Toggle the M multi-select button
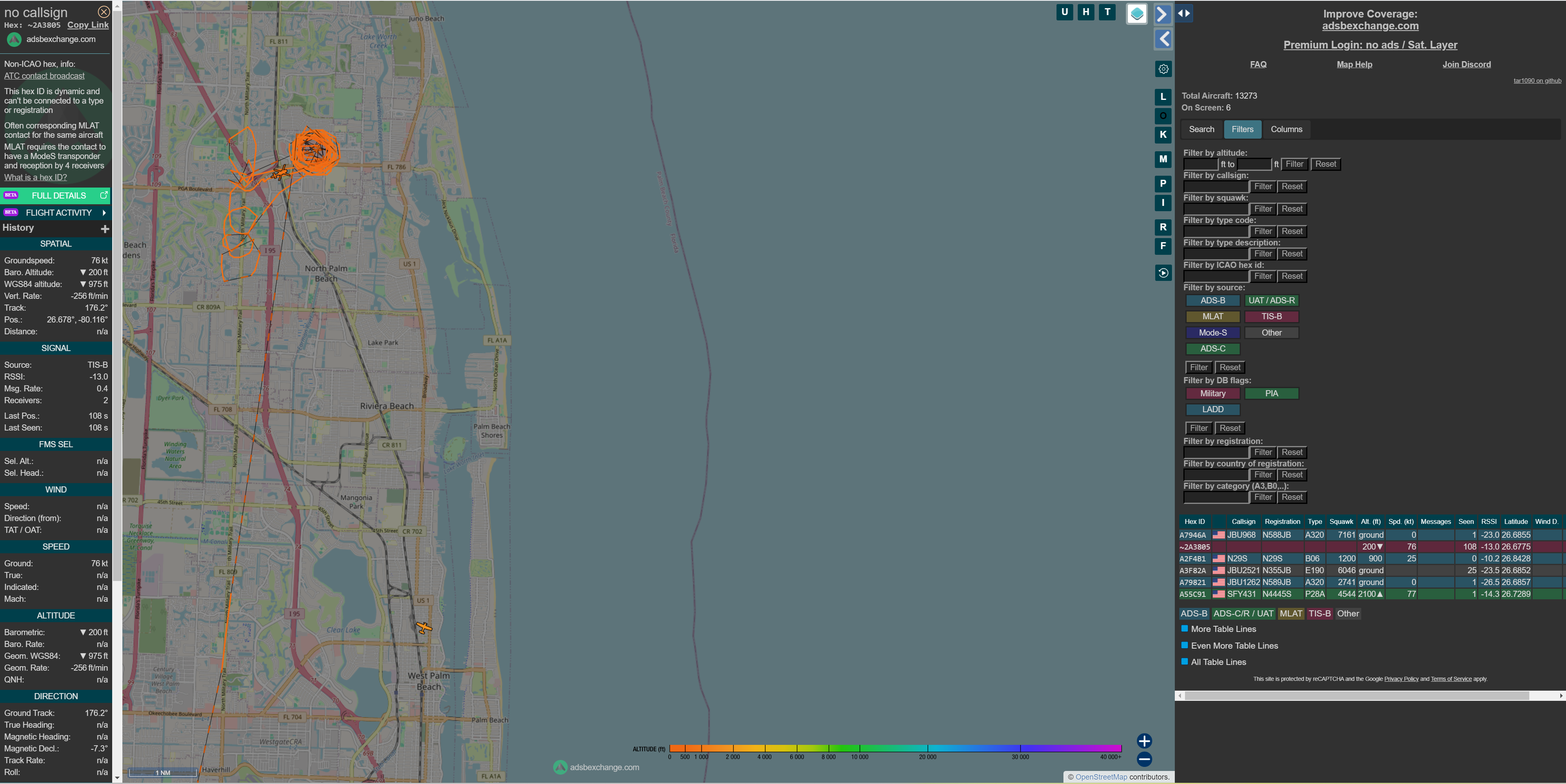1566x784 pixels. click(1163, 159)
